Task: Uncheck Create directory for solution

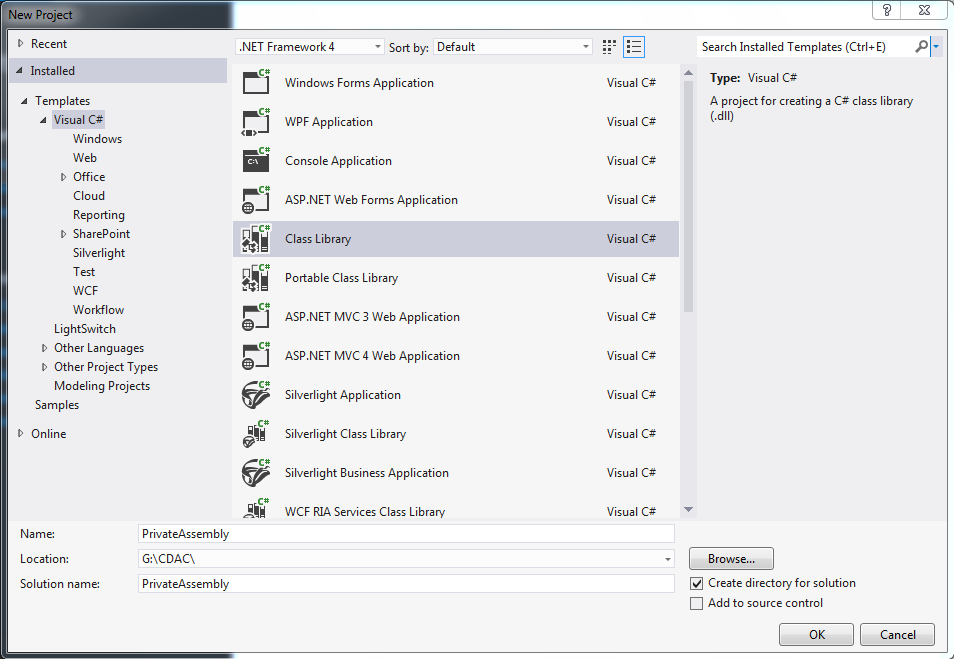Action: [x=697, y=583]
